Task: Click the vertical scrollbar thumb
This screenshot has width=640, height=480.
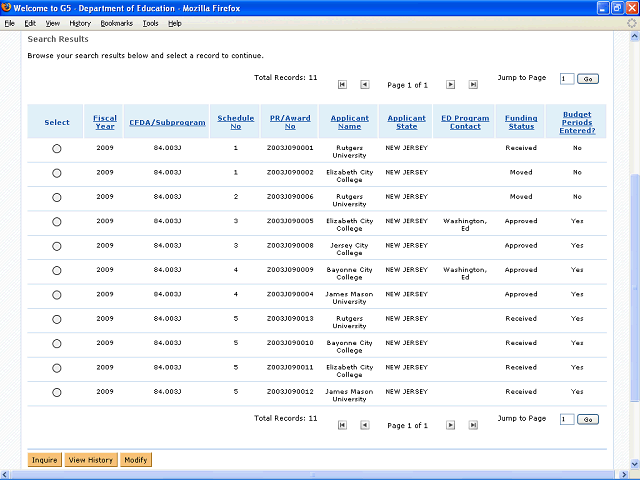Action: 633,280
